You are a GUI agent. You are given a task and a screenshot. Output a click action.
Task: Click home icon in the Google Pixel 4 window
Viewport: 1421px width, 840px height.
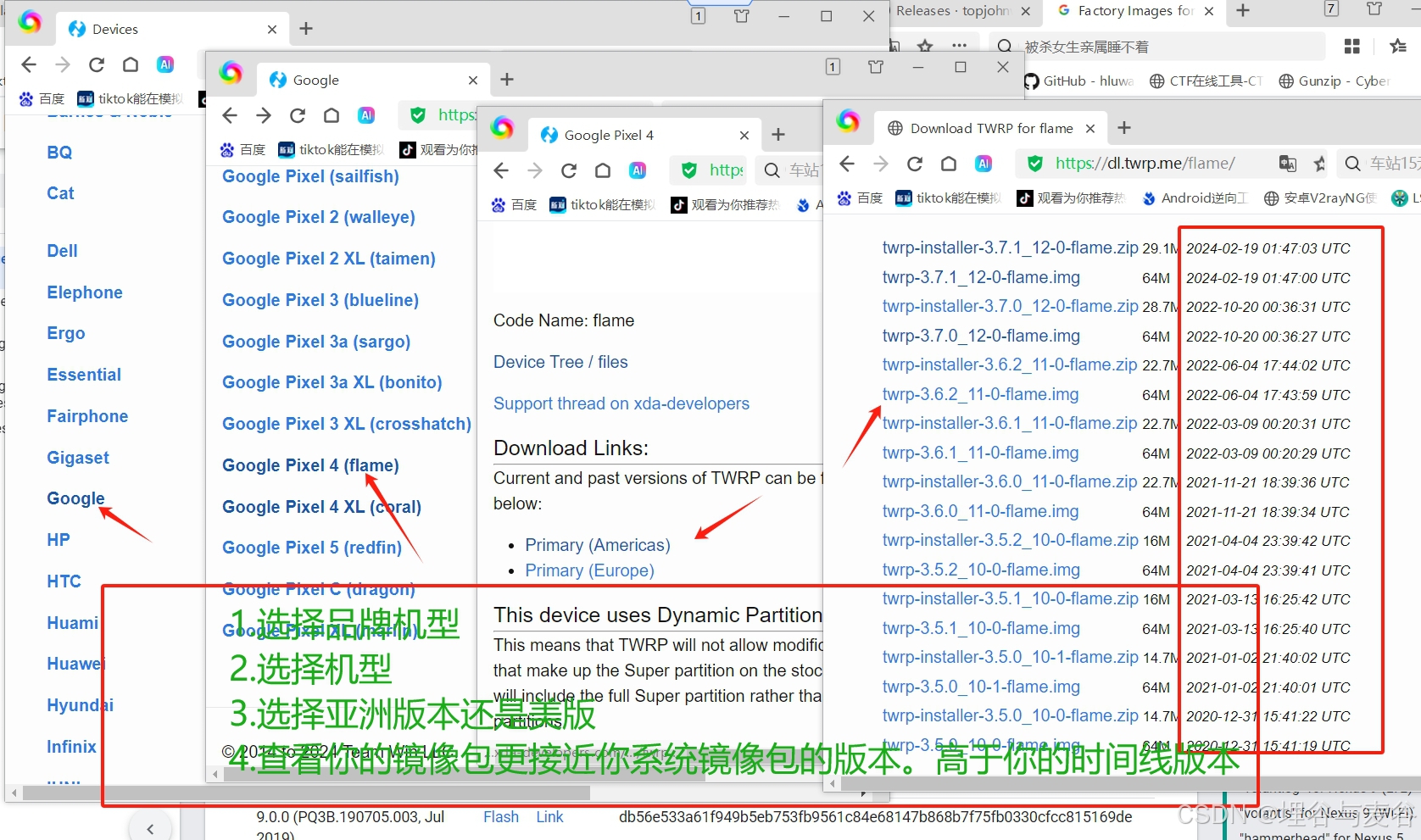tap(603, 170)
